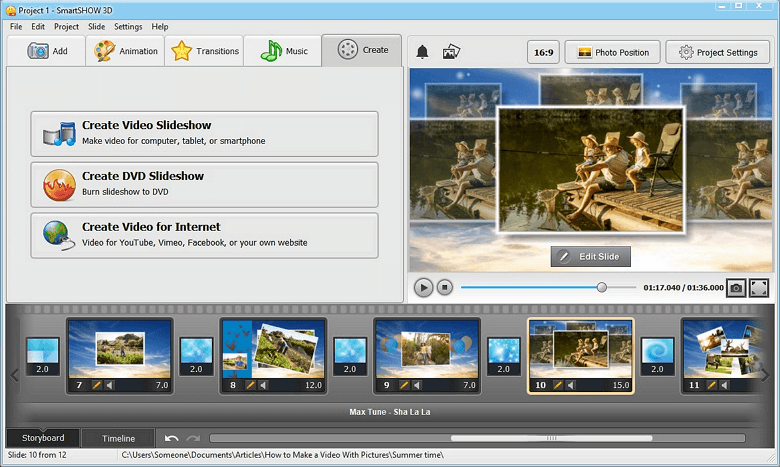Click the pencil edit icon on slide 11

tap(712, 385)
